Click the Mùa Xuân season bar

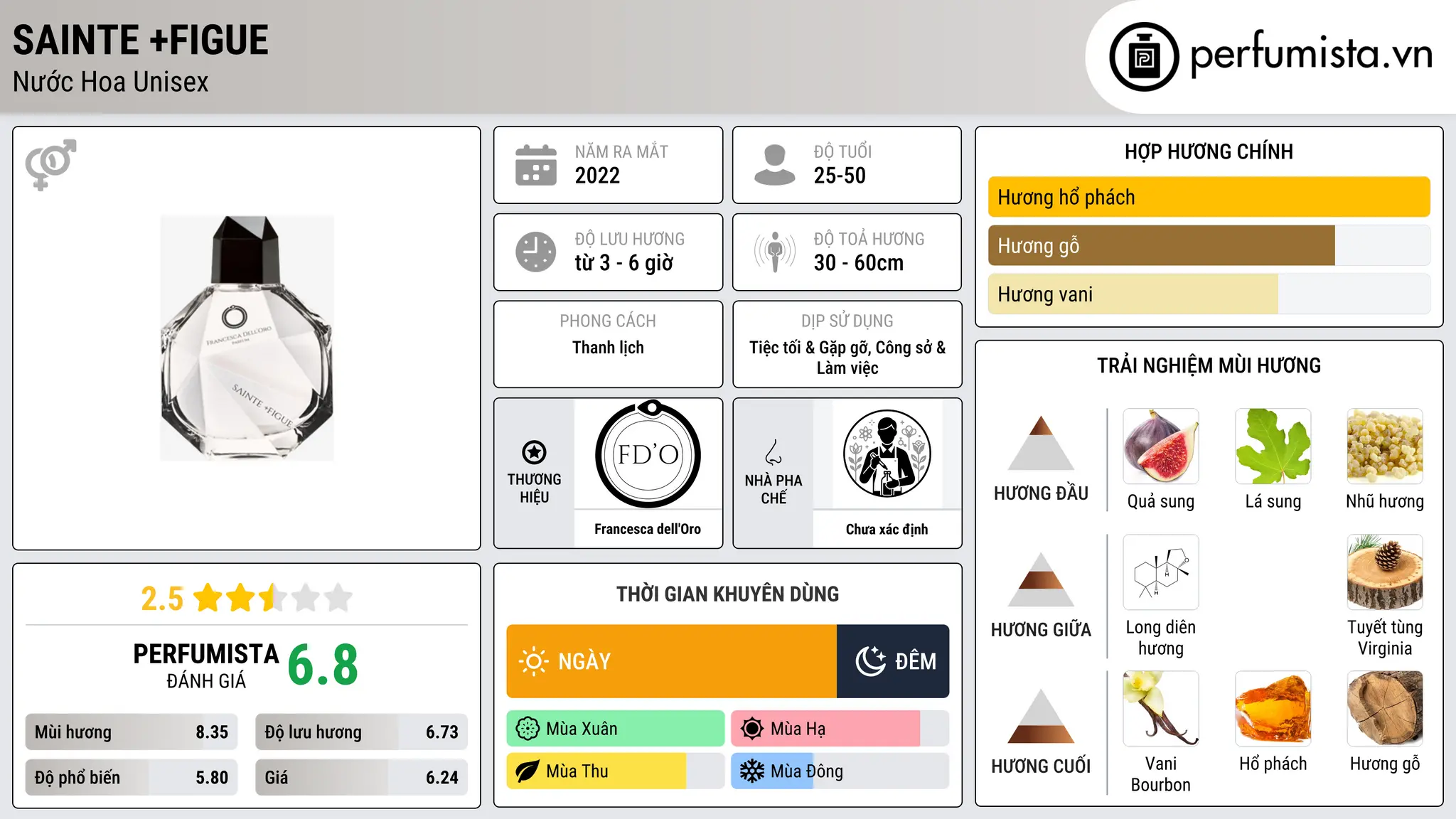(616, 729)
